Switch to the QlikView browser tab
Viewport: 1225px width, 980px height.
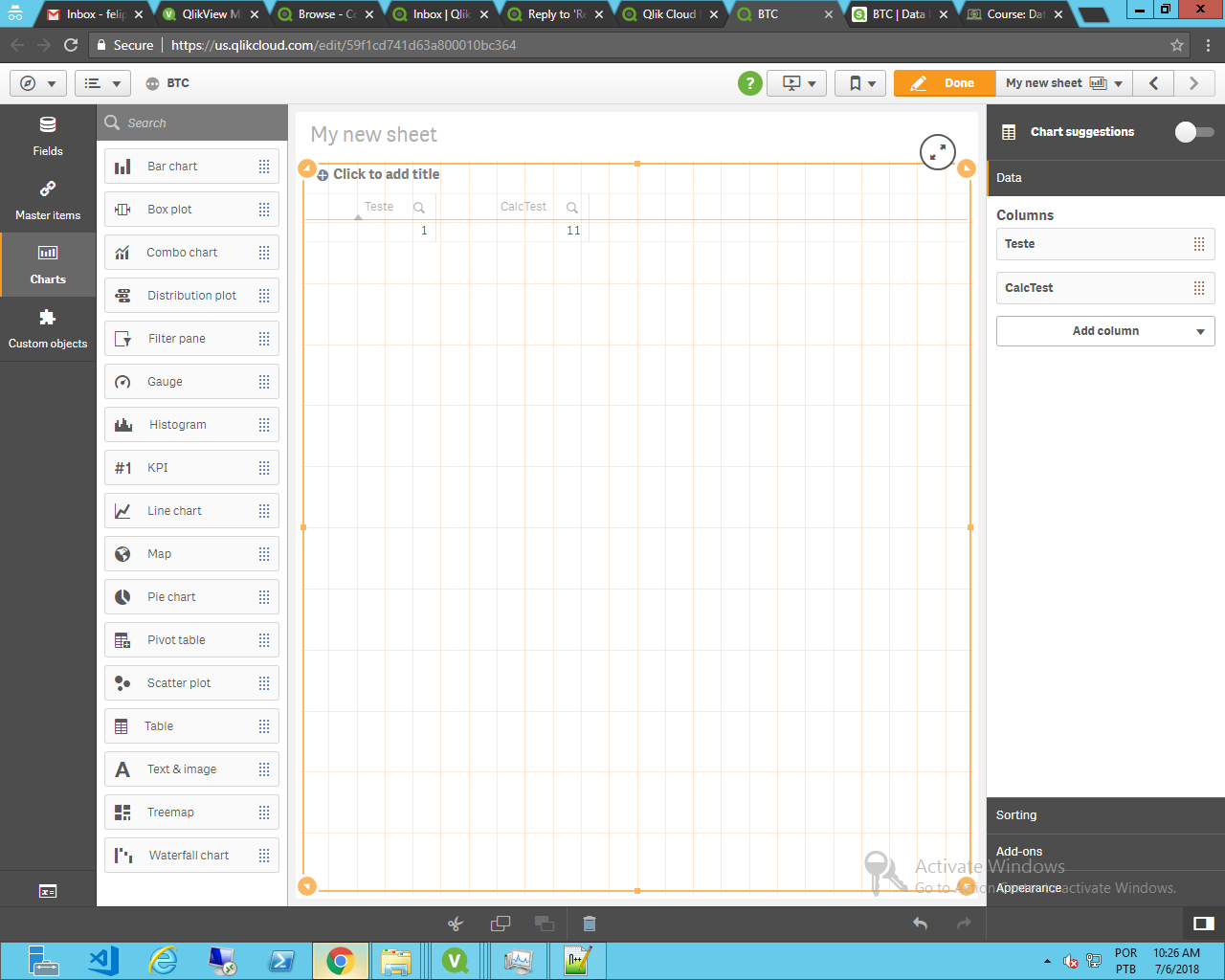(211, 14)
